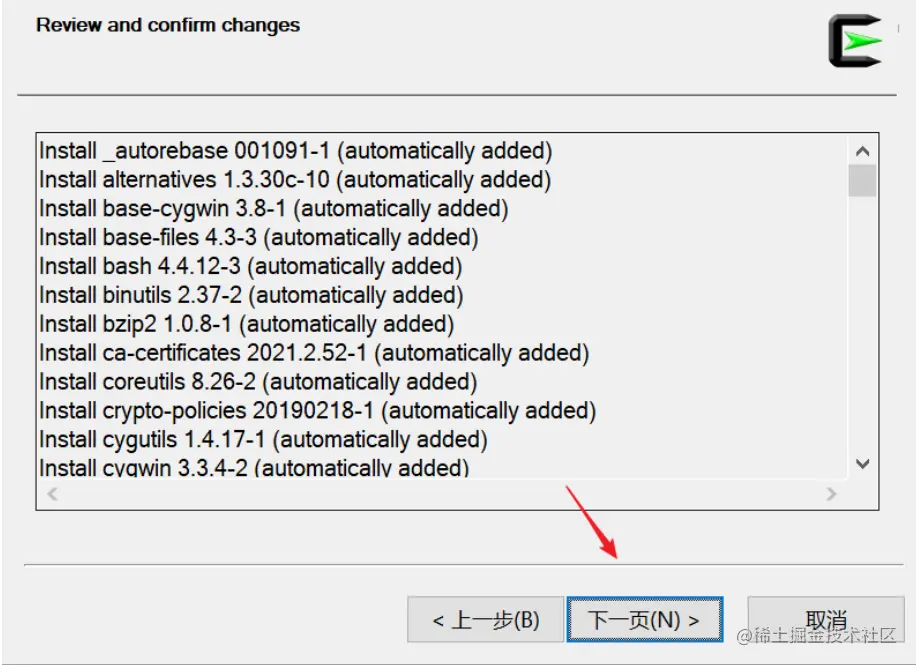Click the horizontal scroll right arrow
Image resolution: width=916 pixels, height=665 pixels.
(x=831, y=494)
